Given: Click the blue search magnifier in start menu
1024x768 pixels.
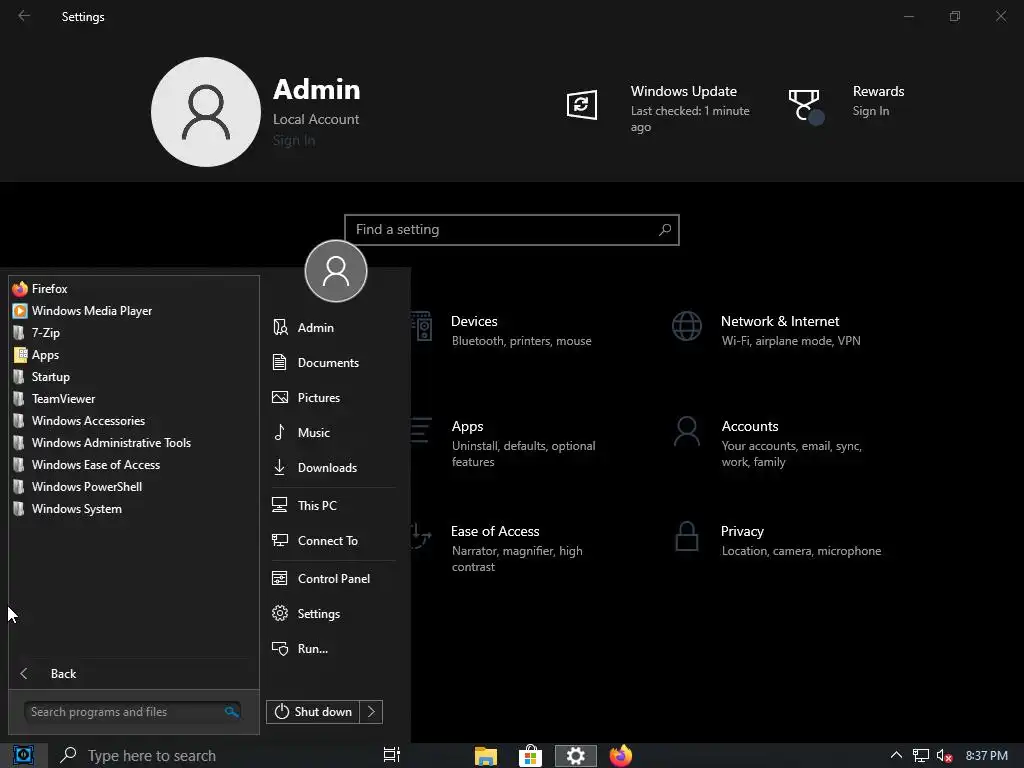Looking at the screenshot, I should coord(231,712).
